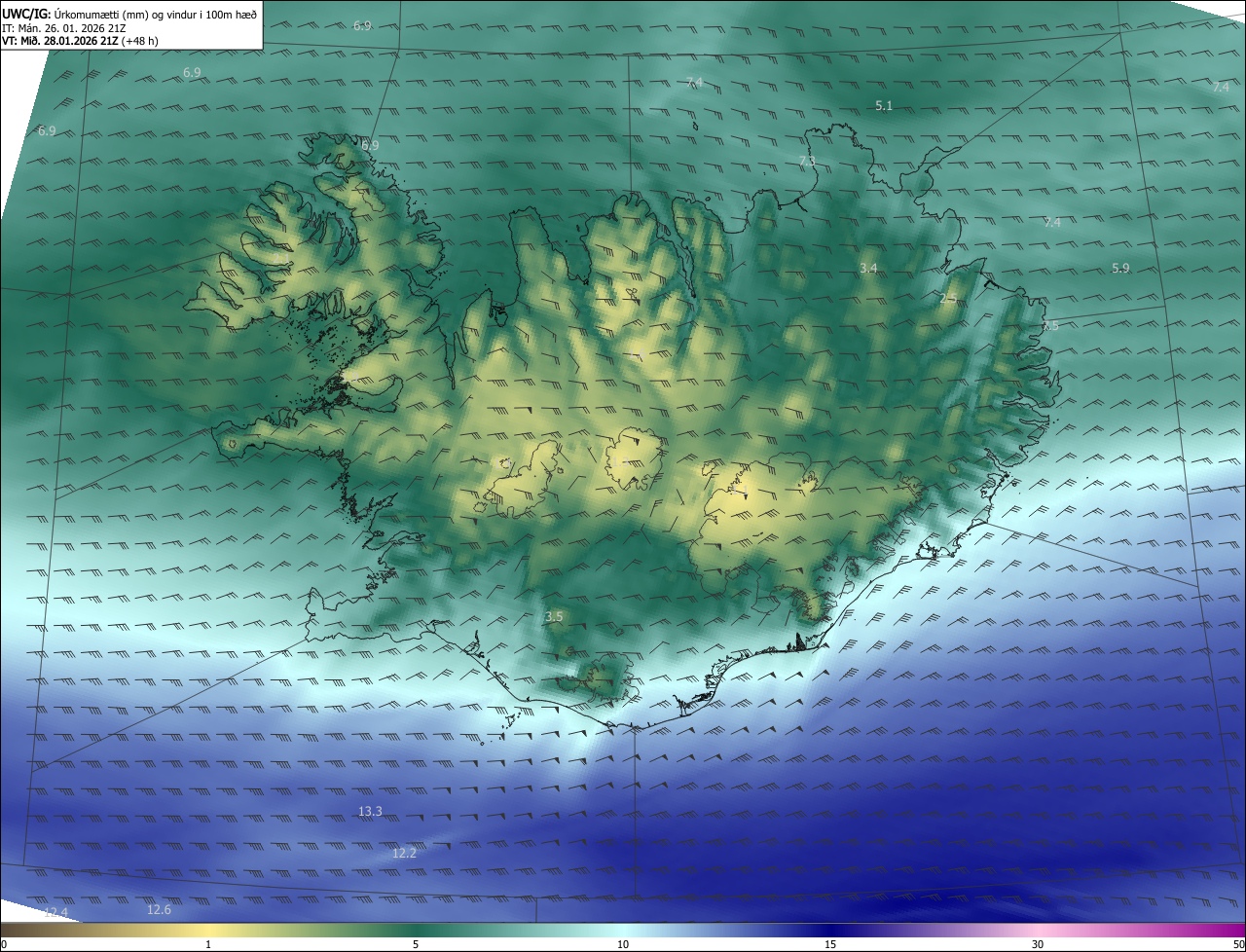
Task: Click the 'VT: Mið. 28.01.2026 21Z (+48 h)' line
Action: (x=80, y=41)
